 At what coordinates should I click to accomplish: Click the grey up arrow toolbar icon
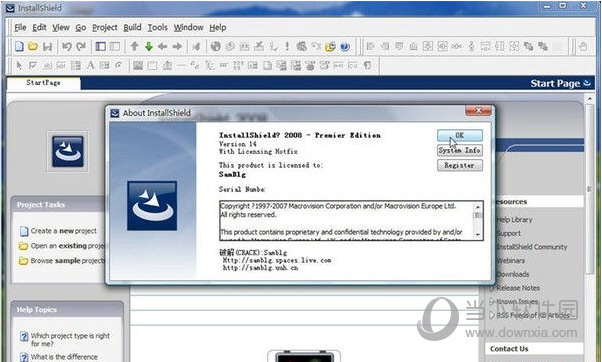pyautogui.click(x=134, y=47)
